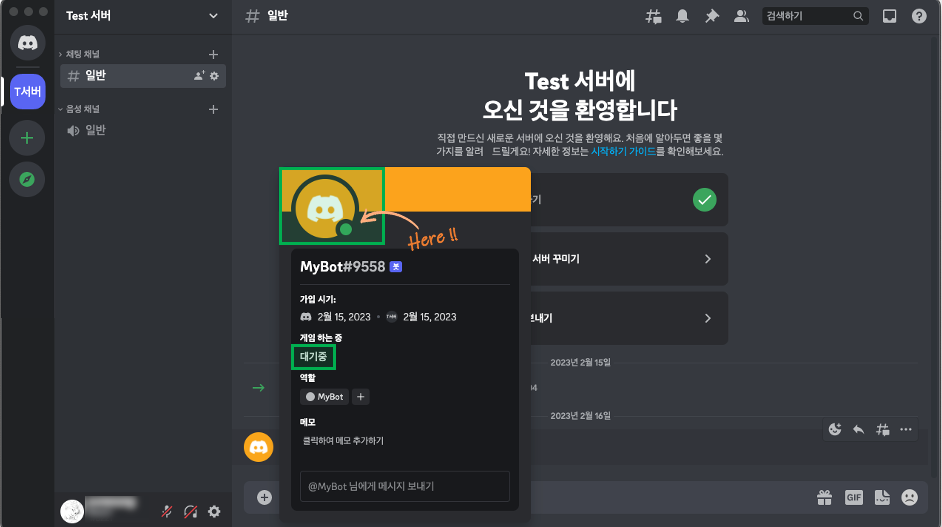Create channel in 채팅 채널 category
The height and width of the screenshot is (527, 942).
[213, 54]
